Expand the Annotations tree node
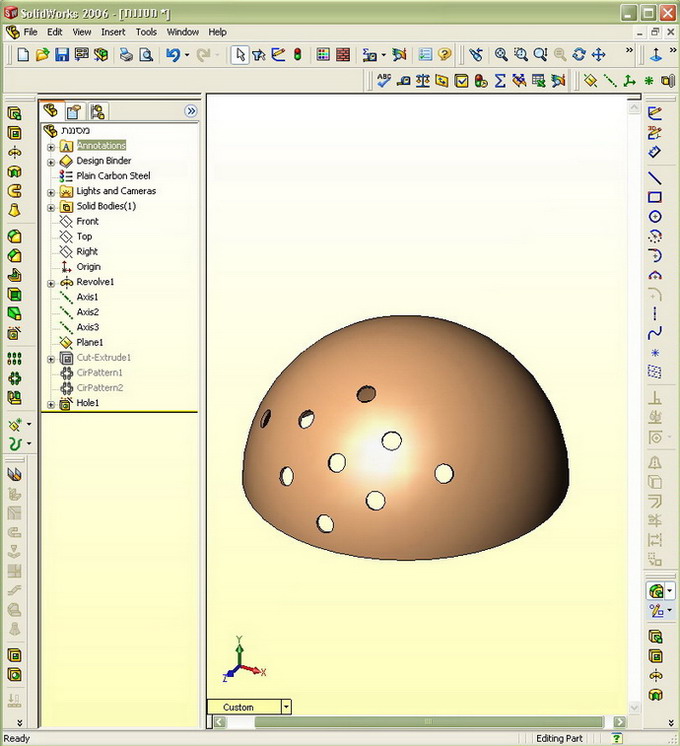The height and width of the screenshot is (746, 680). coord(51,146)
